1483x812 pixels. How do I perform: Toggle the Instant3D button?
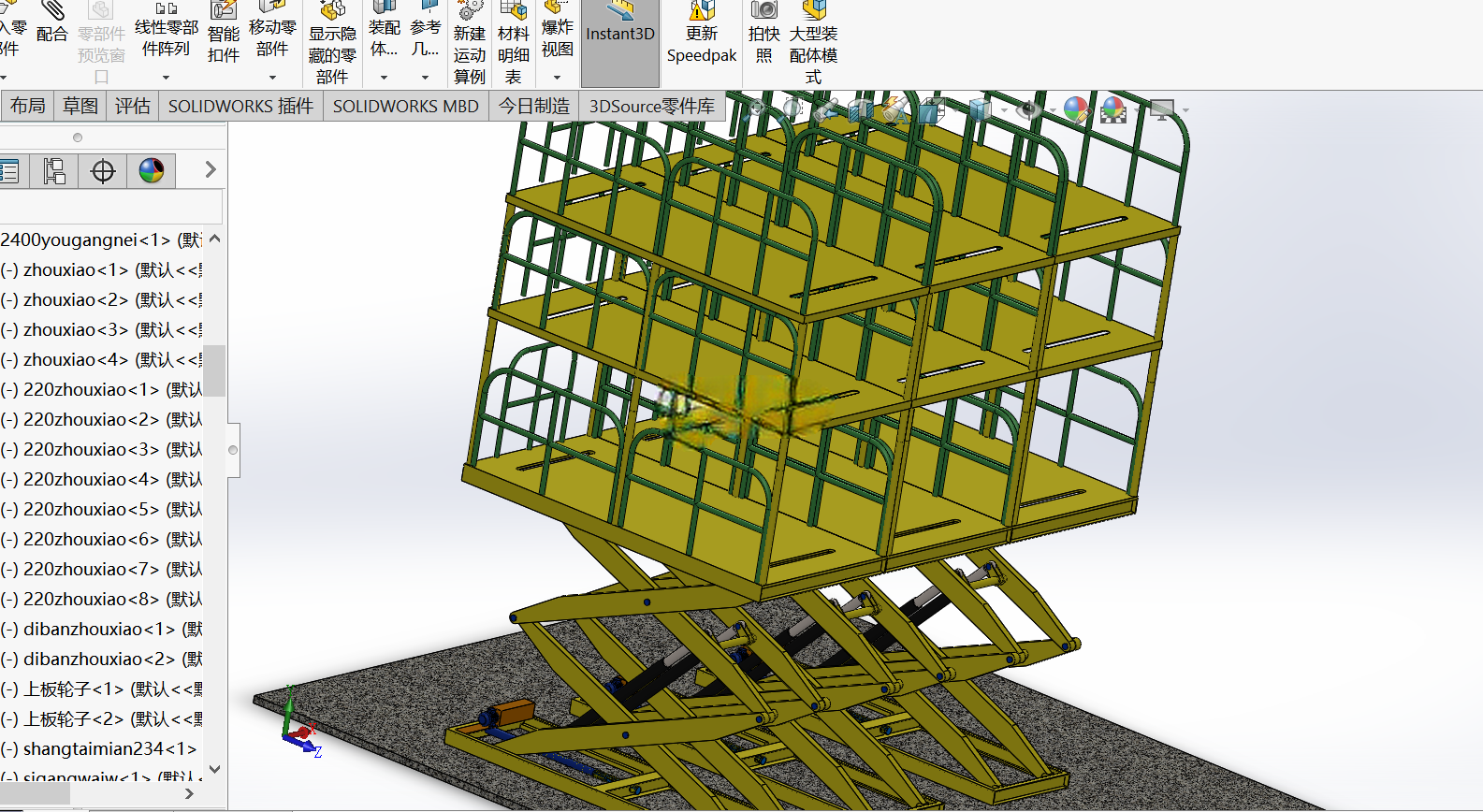pos(620,43)
